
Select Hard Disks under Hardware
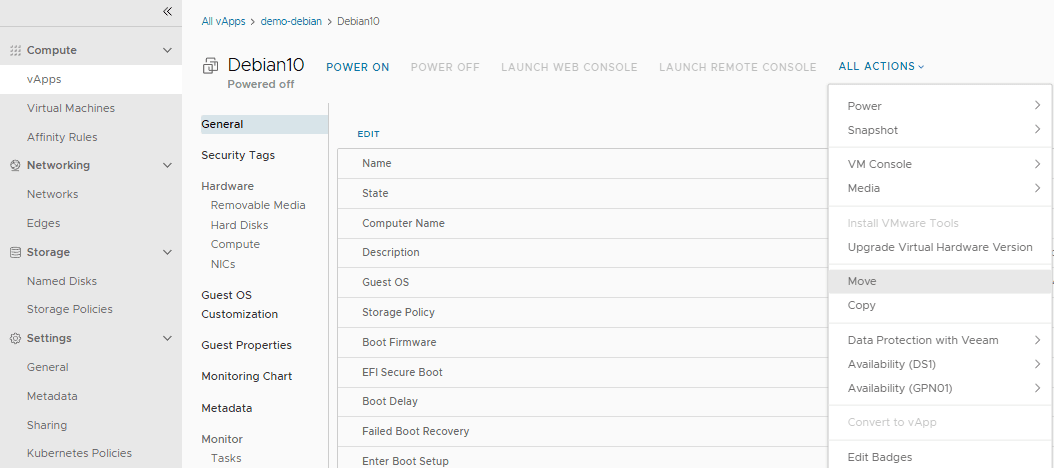[239, 225]
